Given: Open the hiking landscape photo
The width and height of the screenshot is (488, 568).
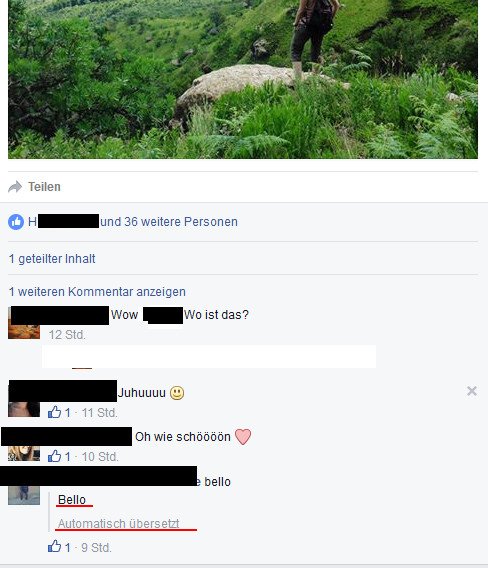Looking at the screenshot, I should click(243, 79).
